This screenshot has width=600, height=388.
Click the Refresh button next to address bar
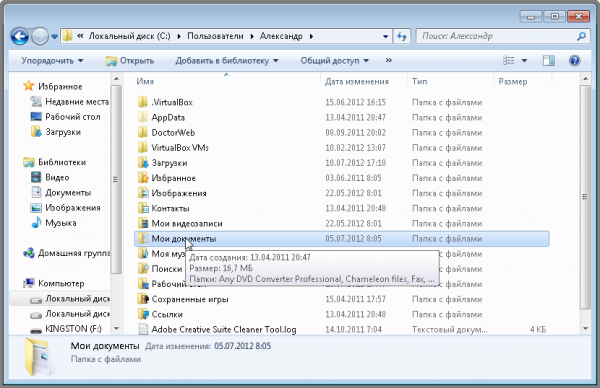(x=402, y=36)
